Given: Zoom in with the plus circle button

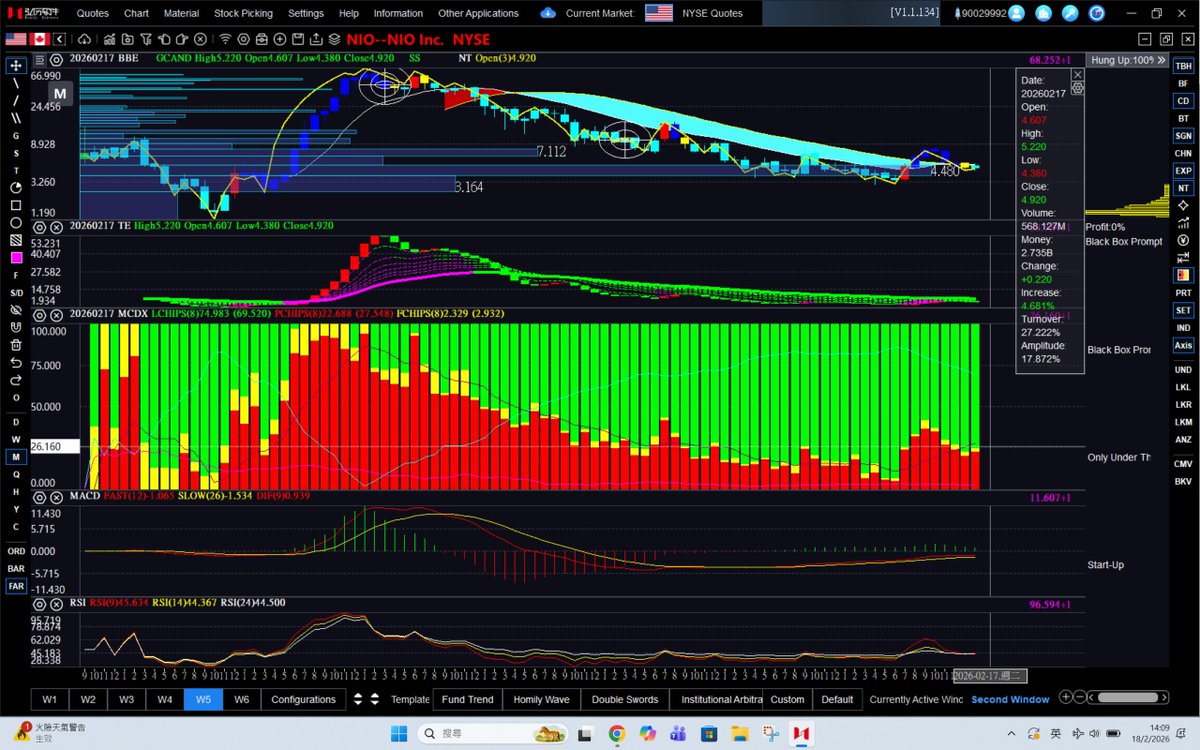Looking at the screenshot, I should tap(1066, 698).
